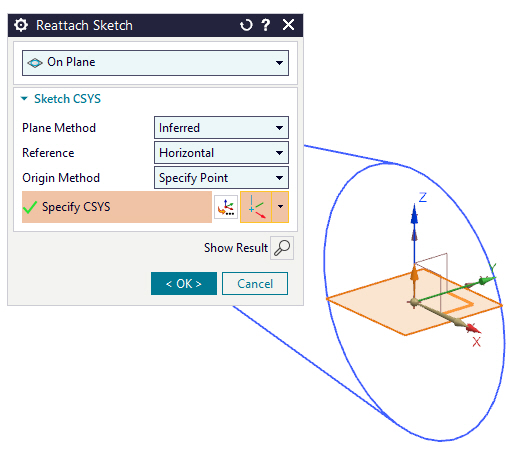The width and height of the screenshot is (510, 449).
Task: Click the Cancel button
Action: [x=255, y=284]
